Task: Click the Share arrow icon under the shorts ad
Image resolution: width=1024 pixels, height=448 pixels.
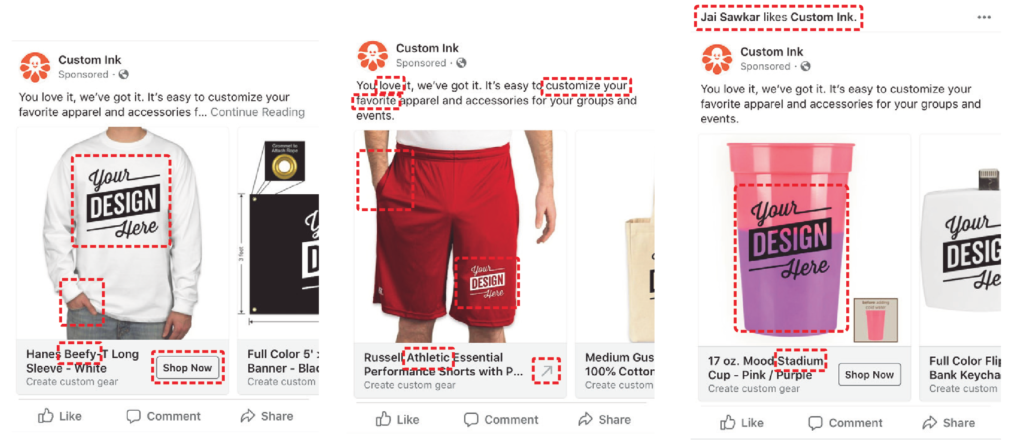Action: [x=586, y=419]
